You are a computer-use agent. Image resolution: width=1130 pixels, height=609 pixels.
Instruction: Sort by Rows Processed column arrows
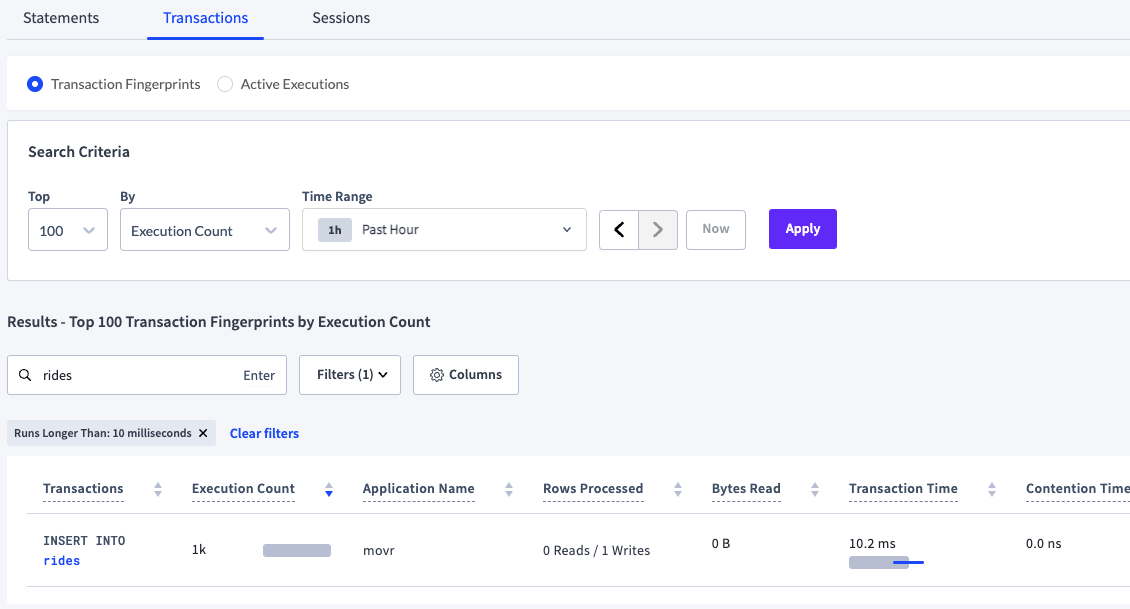click(x=678, y=490)
